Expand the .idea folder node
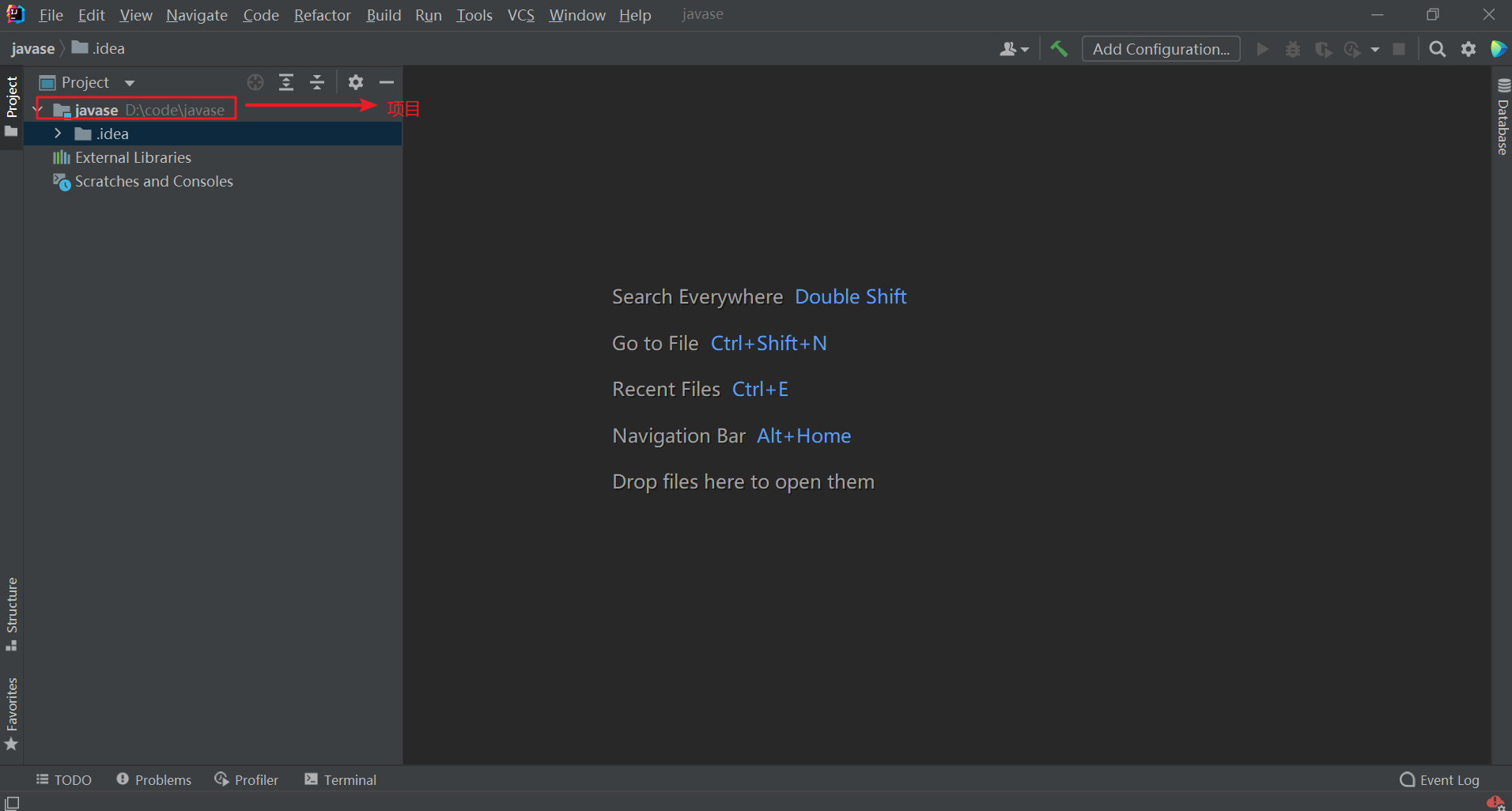Image resolution: width=1512 pixels, height=811 pixels. tap(58, 134)
